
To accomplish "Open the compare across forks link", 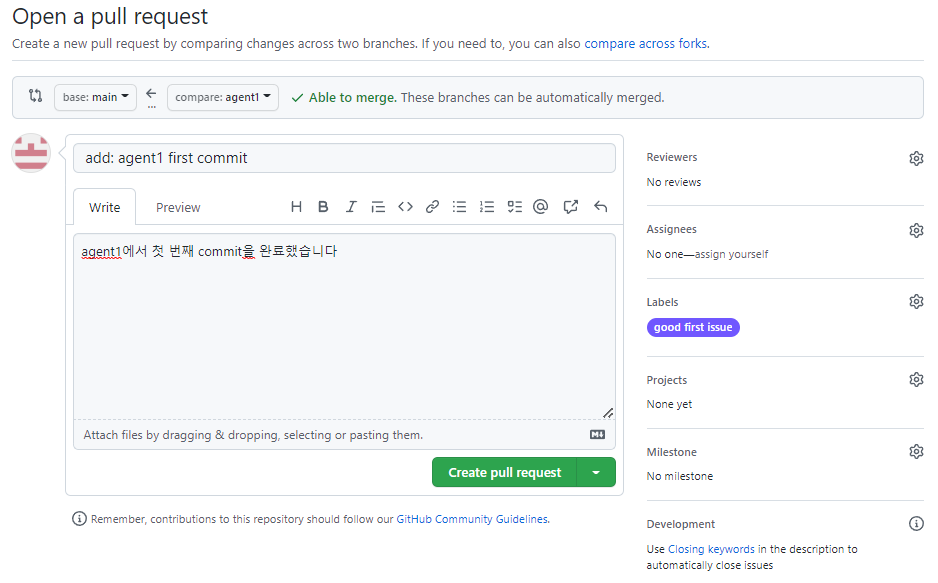I will pyautogui.click(x=645, y=44).
